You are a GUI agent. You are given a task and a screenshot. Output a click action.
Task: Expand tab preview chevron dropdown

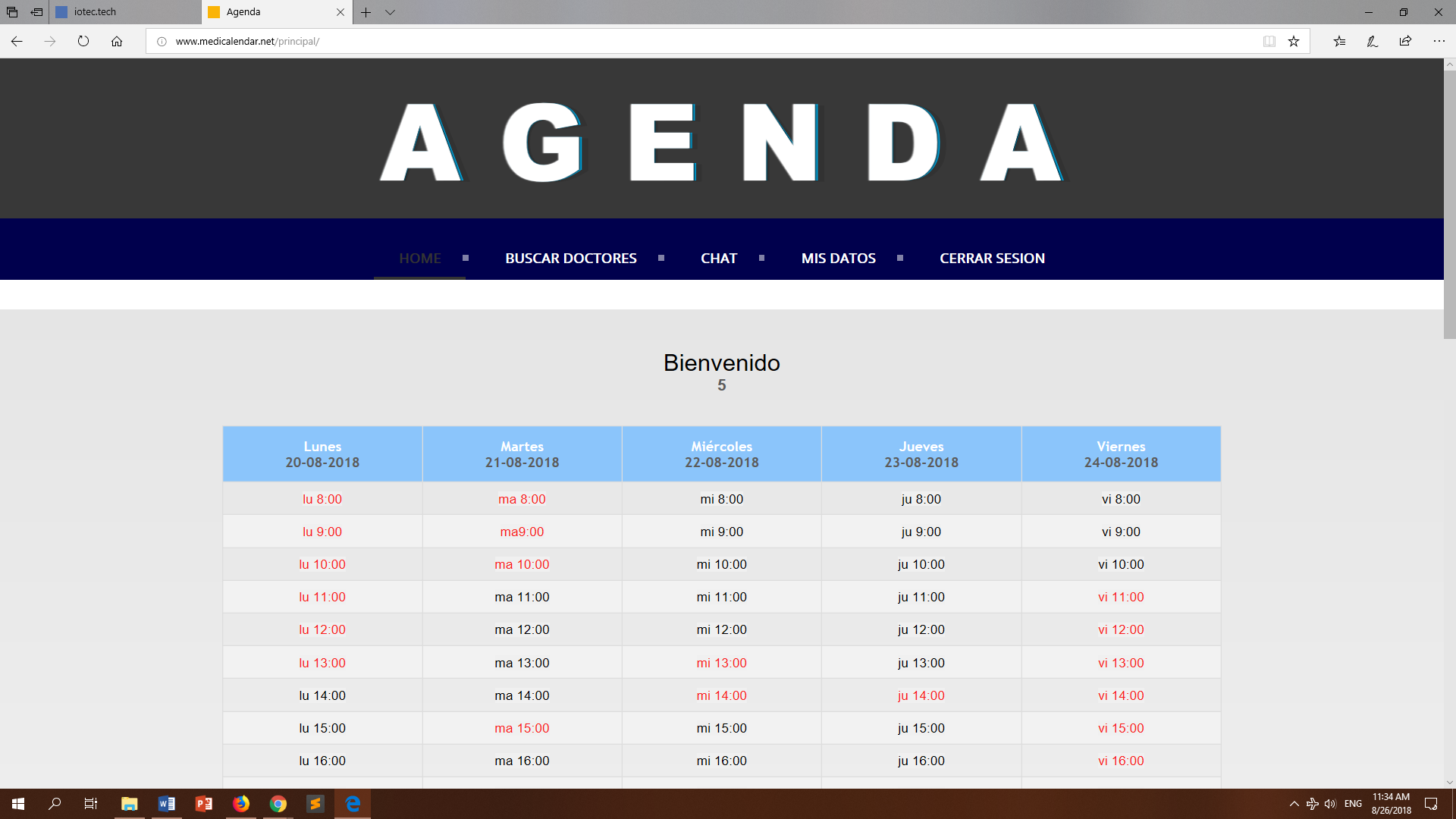(390, 12)
